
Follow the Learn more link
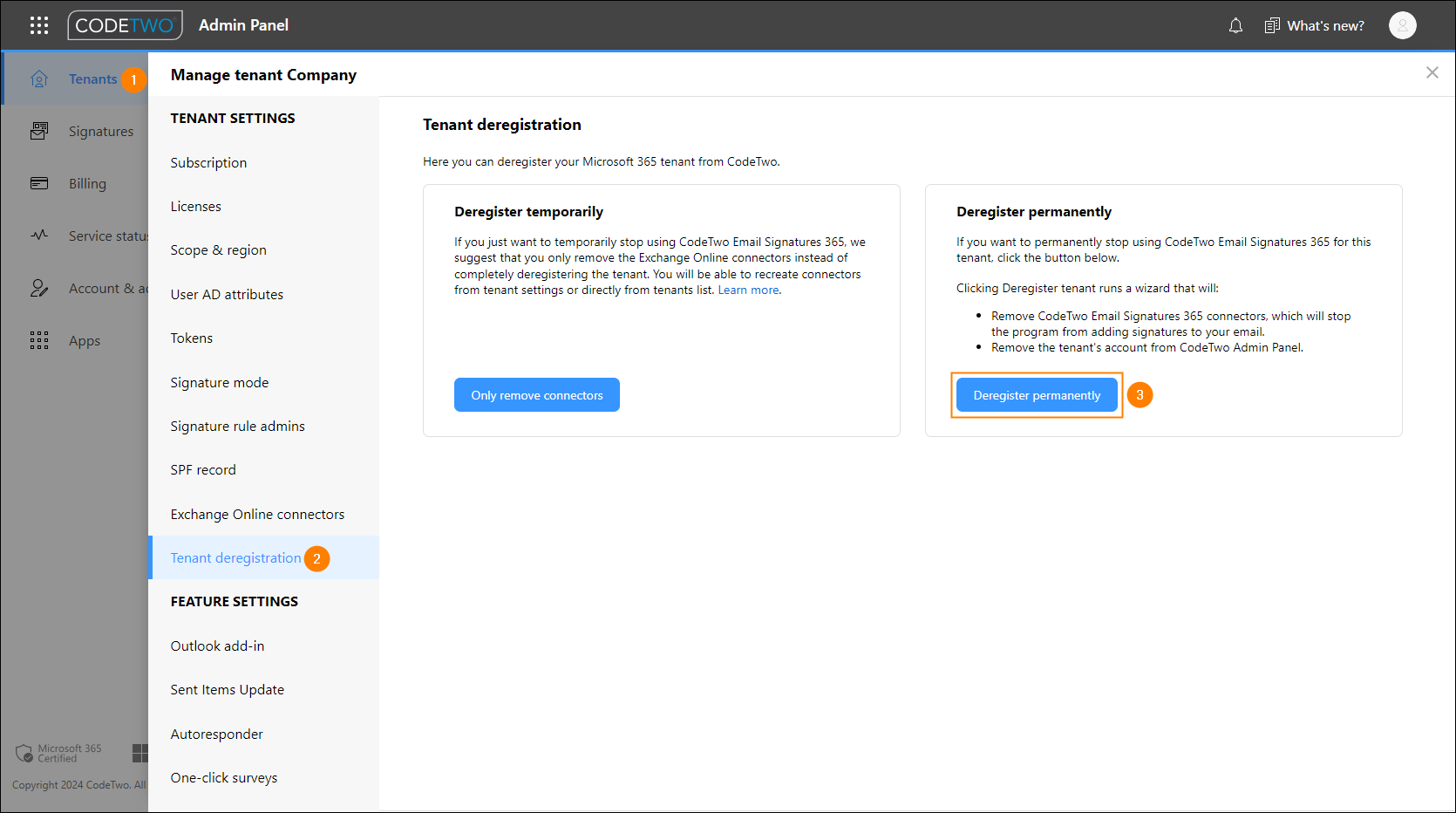coord(748,290)
